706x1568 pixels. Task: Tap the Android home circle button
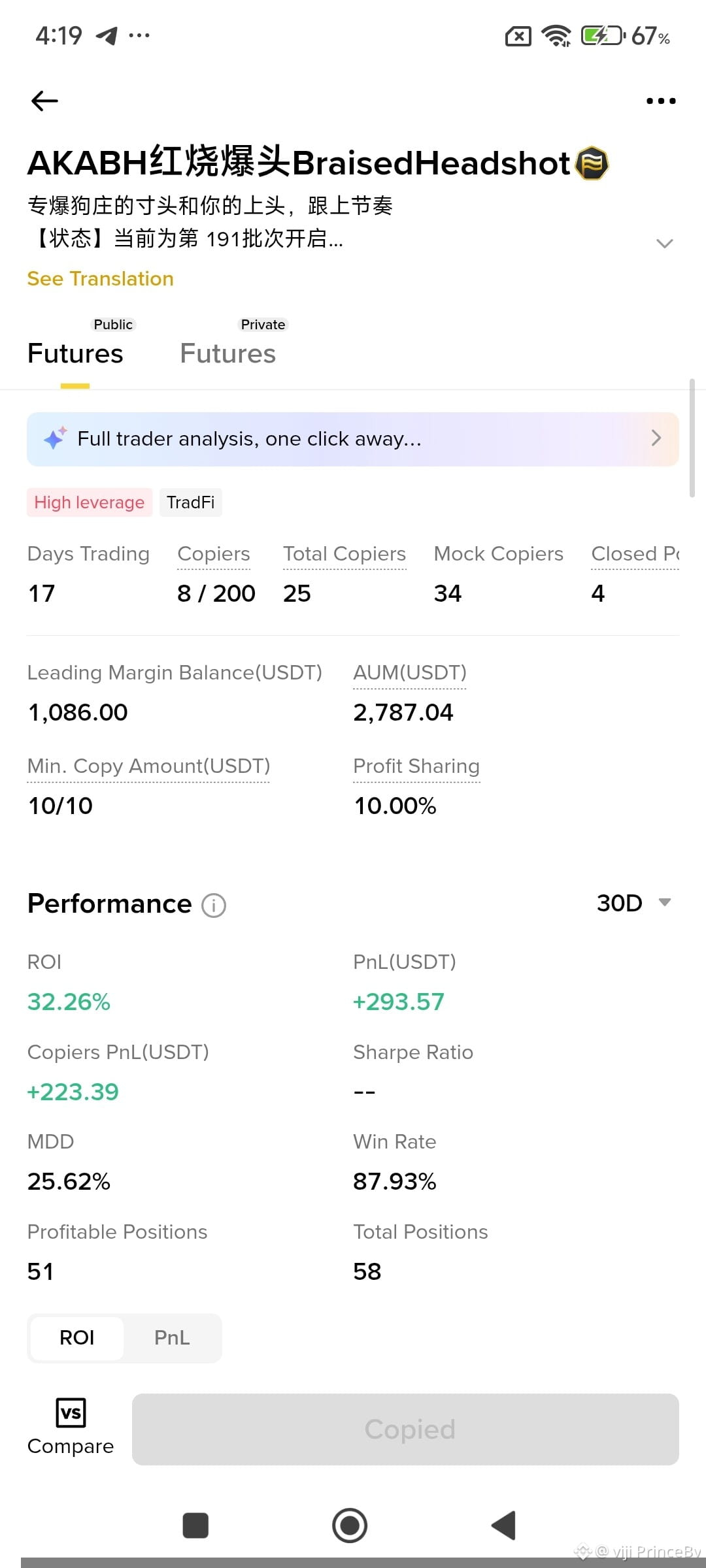coord(350,1526)
